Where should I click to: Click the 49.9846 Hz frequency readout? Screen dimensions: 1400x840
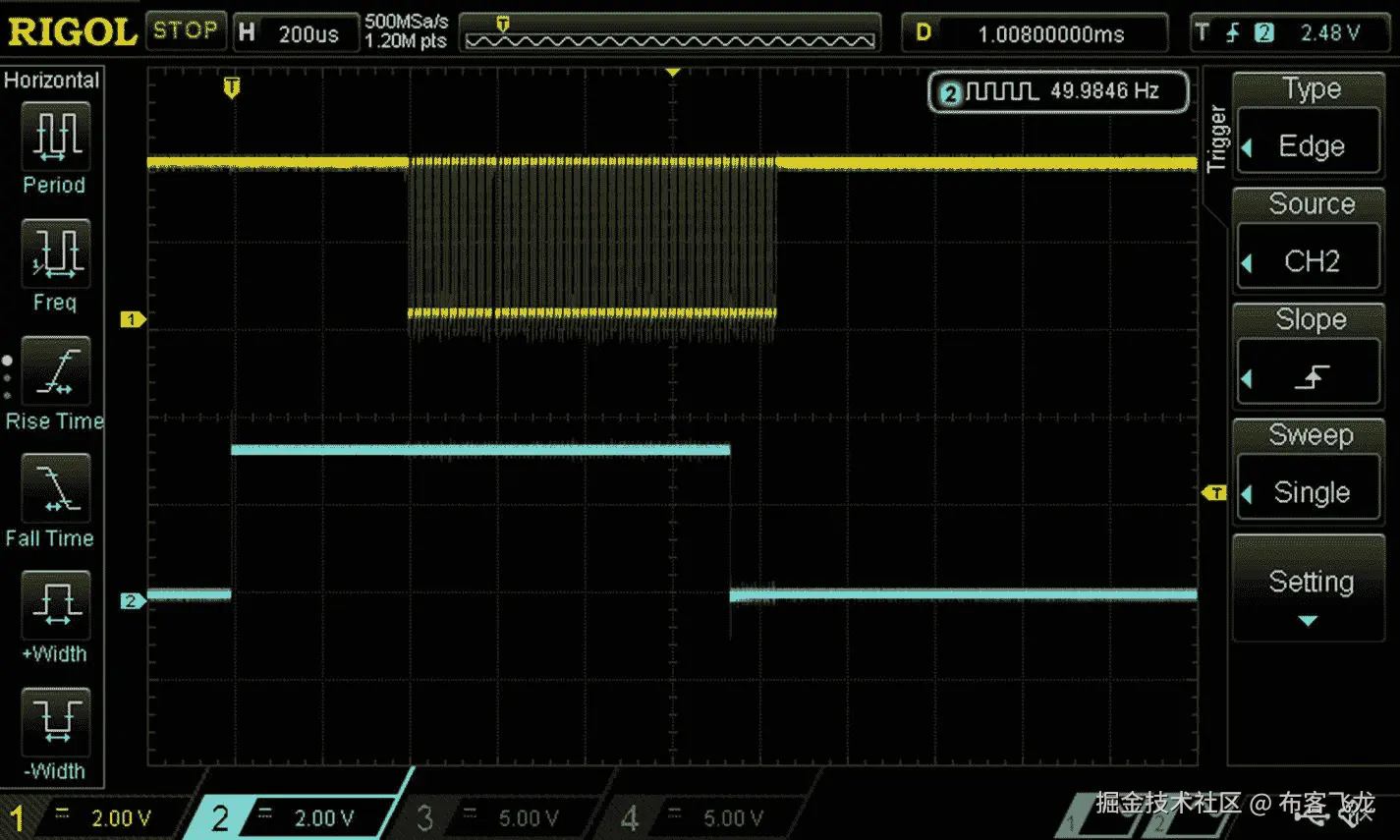(x=1104, y=90)
